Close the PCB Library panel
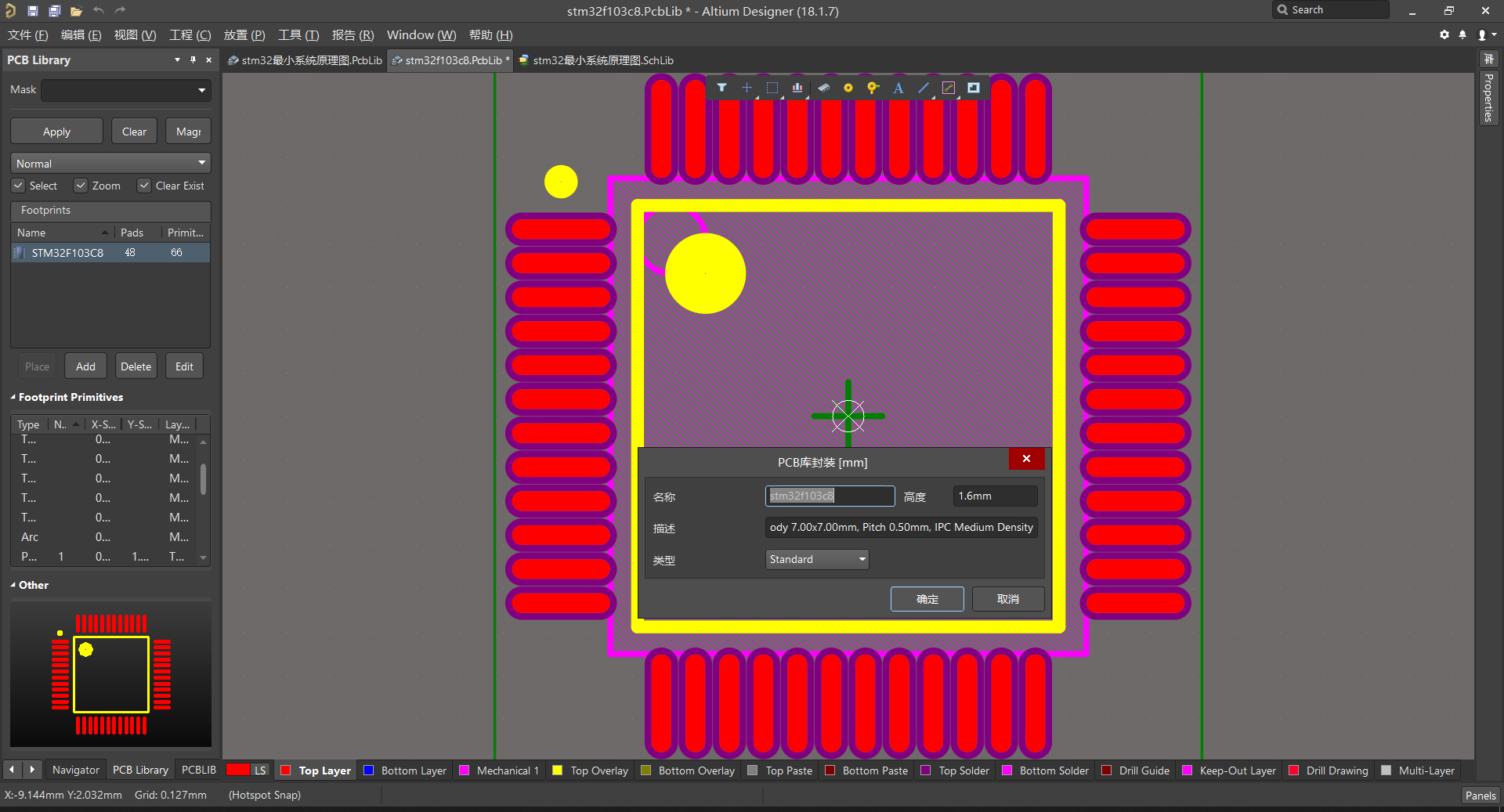The height and width of the screenshot is (812, 1504). 208,60
